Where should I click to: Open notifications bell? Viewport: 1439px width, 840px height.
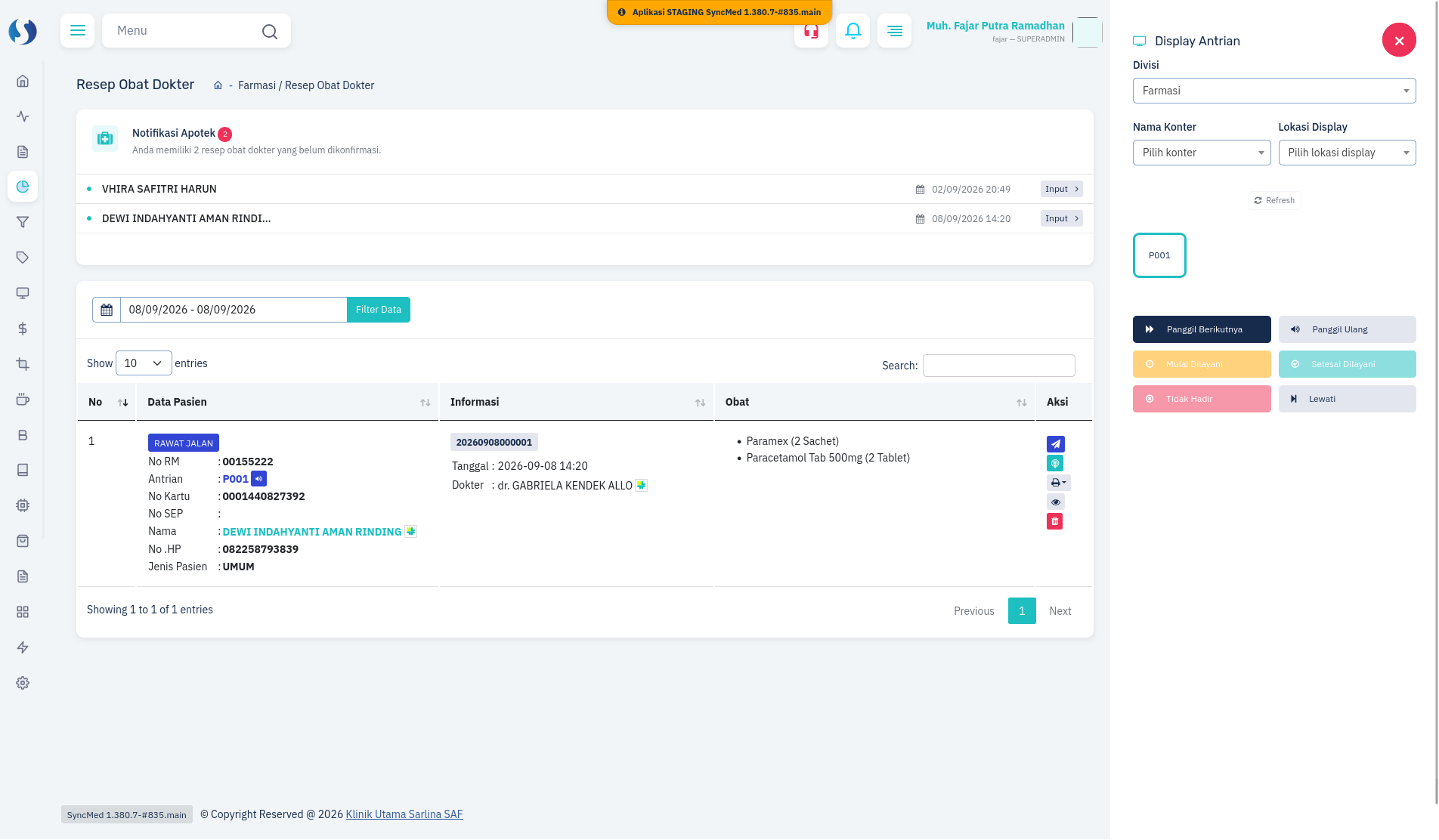point(853,31)
